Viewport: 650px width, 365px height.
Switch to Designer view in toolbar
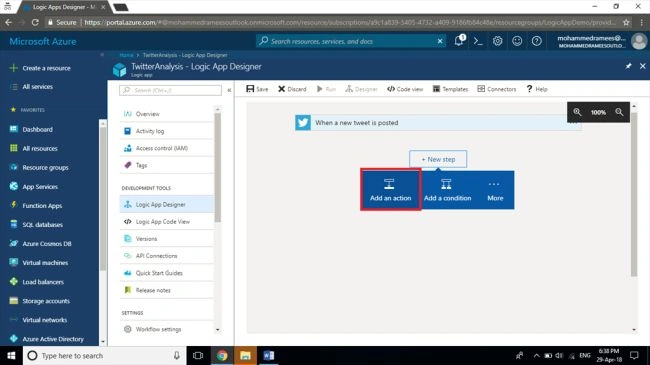[x=361, y=89]
